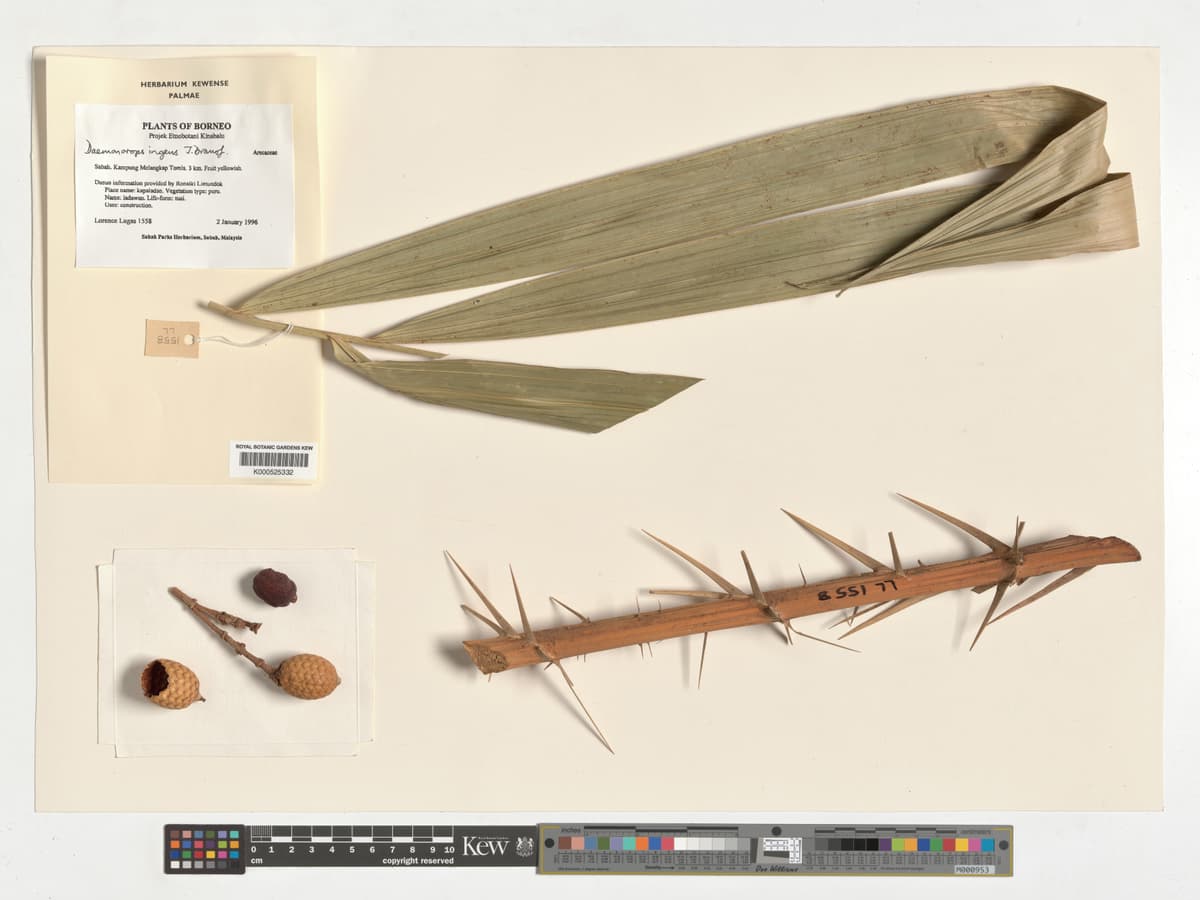The image size is (1200, 900).
Task: Click the whole scaly fruit attached to stalk
Action: tap(307, 676)
